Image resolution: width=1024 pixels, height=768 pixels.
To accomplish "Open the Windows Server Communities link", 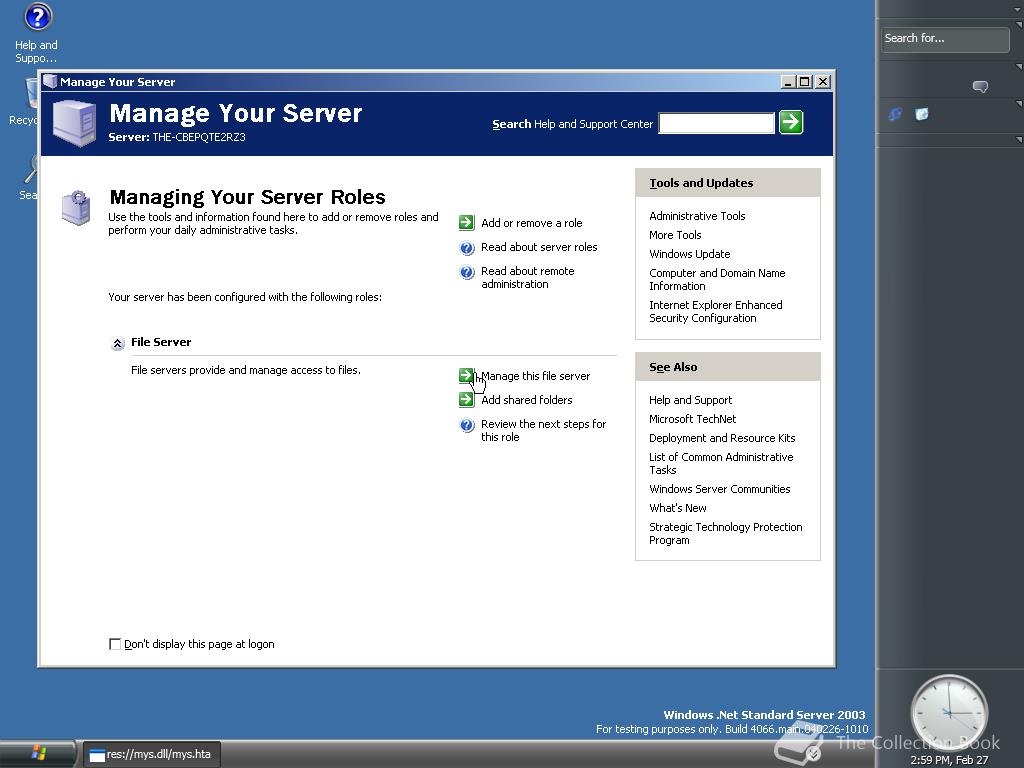I will tap(720, 488).
